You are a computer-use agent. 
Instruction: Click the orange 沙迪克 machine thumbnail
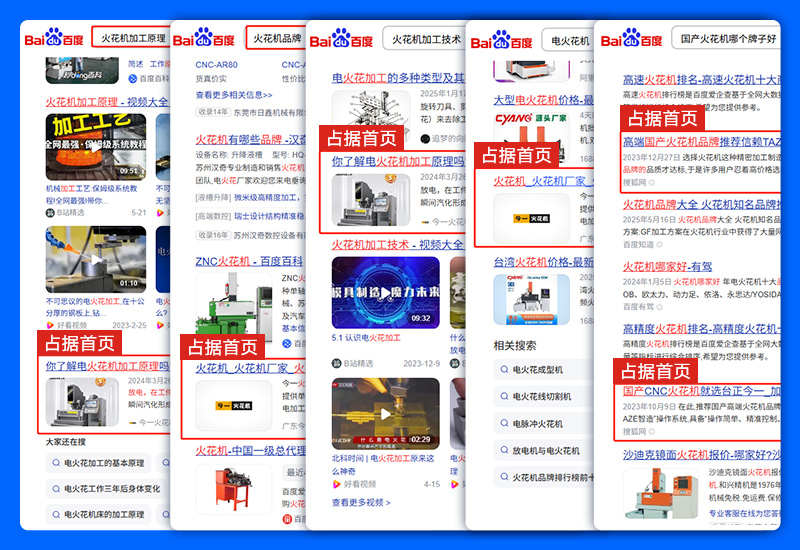(x=661, y=494)
